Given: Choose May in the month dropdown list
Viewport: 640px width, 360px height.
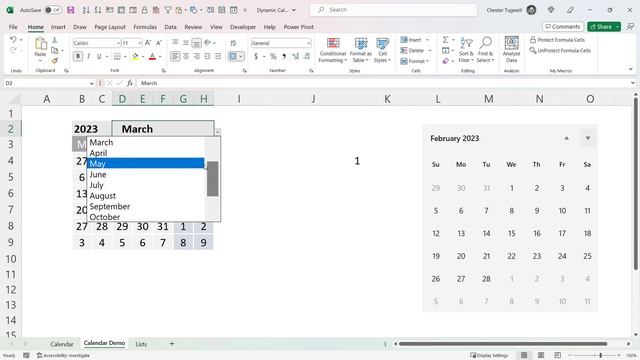Looking at the screenshot, I should [x=145, y=164].
